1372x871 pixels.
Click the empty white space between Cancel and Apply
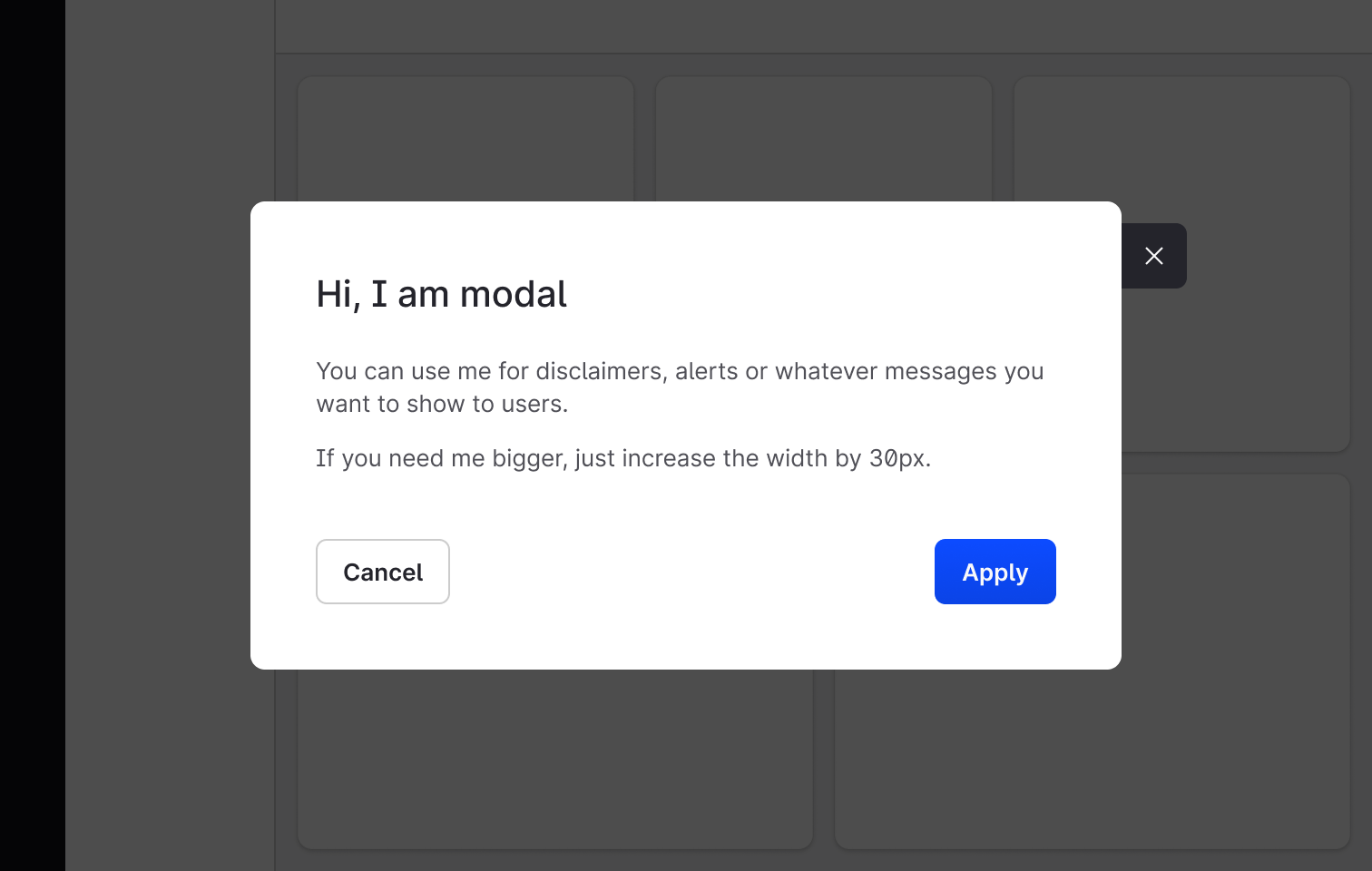(x=691, y=572)
